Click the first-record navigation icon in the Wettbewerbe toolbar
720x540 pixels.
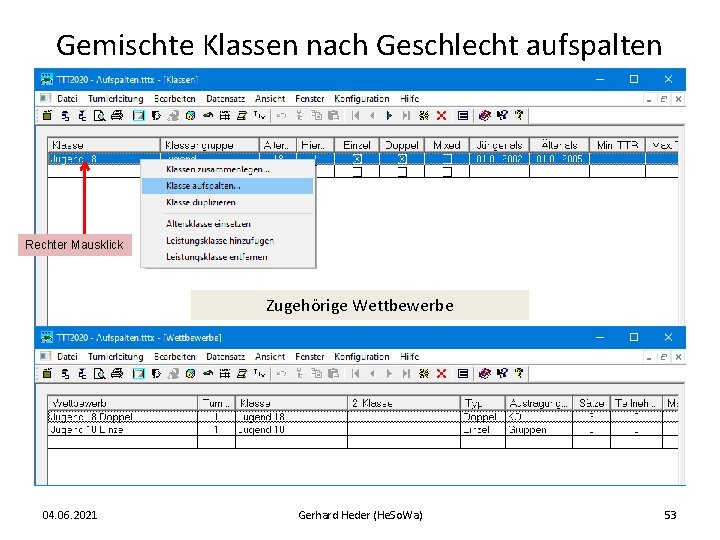pyautogui.click(x=355, y=374)
